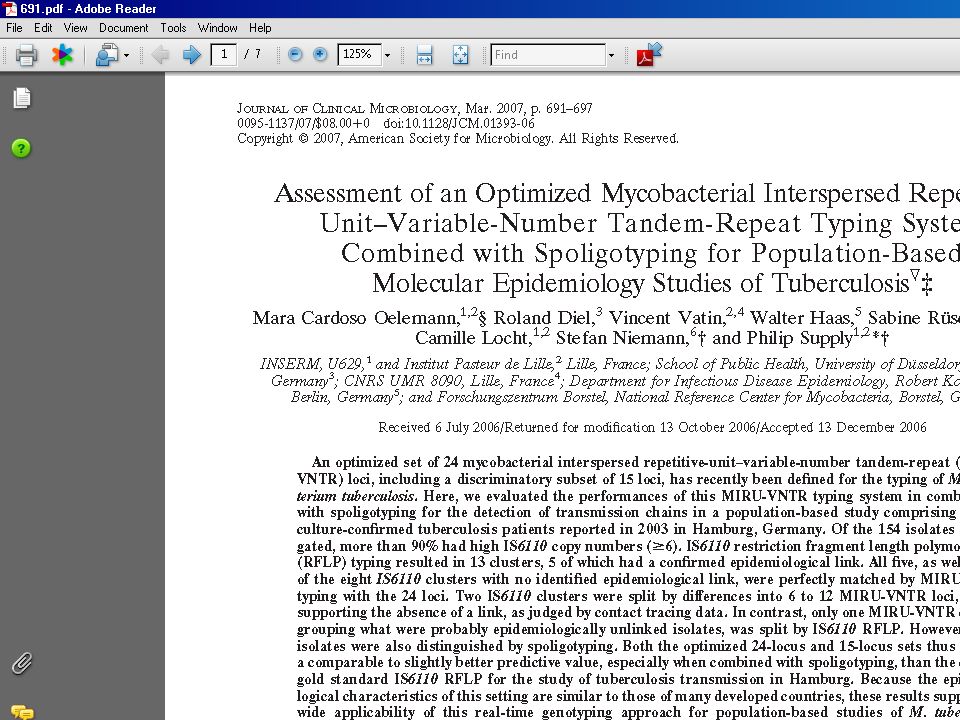Click the 125% zoom value field
Viewport: 960px width, 720px height.
click(x=359, y=54)
